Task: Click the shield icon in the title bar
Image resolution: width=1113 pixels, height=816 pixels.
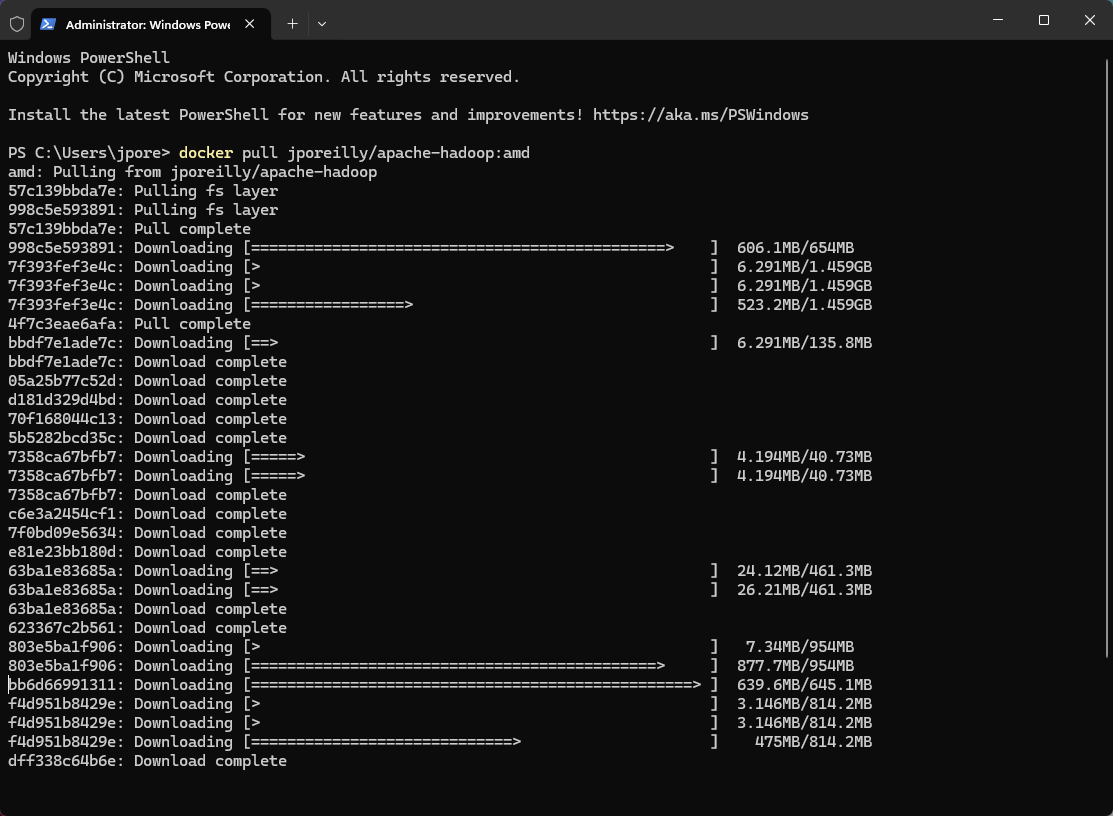Action: [17, 24]
